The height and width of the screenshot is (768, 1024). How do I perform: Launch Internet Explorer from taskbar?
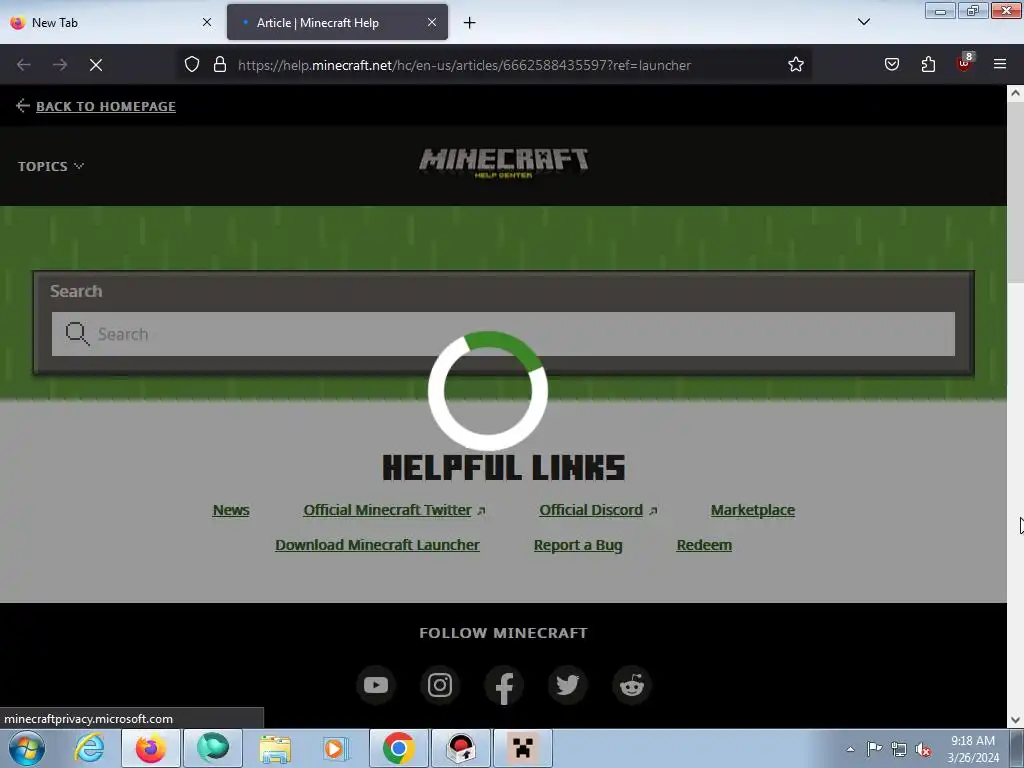coord(89,748)
